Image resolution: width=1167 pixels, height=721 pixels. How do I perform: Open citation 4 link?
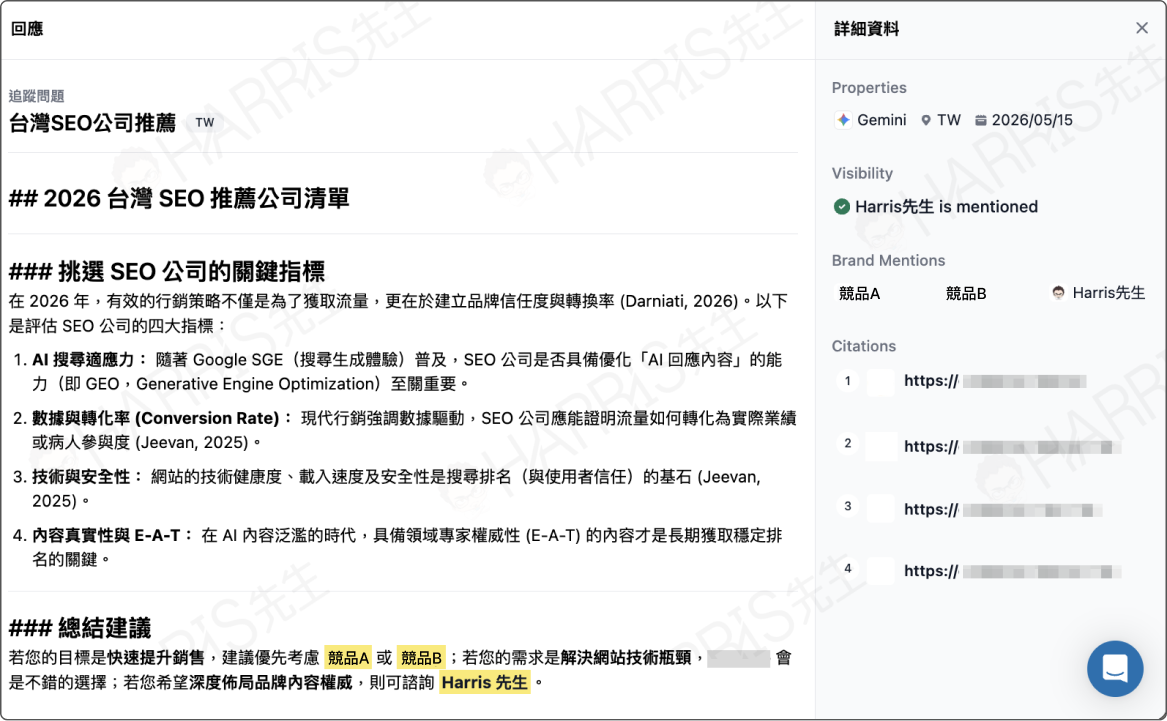point(1012,571)
